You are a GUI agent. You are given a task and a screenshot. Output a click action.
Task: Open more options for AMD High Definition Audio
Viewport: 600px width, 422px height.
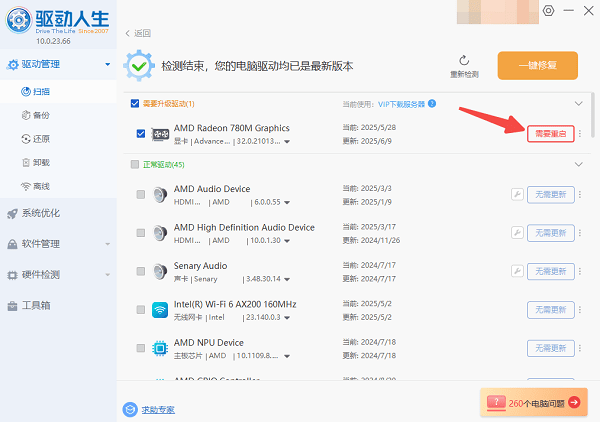580,233
